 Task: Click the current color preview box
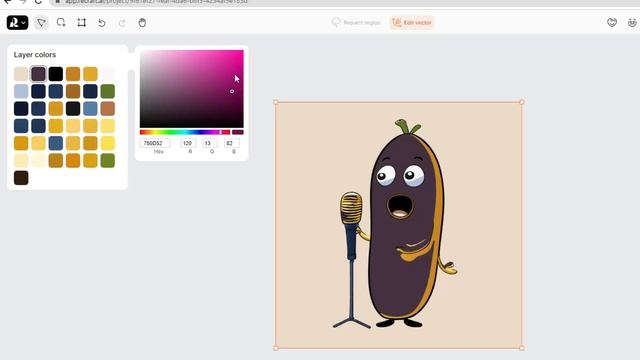(238, 132)
